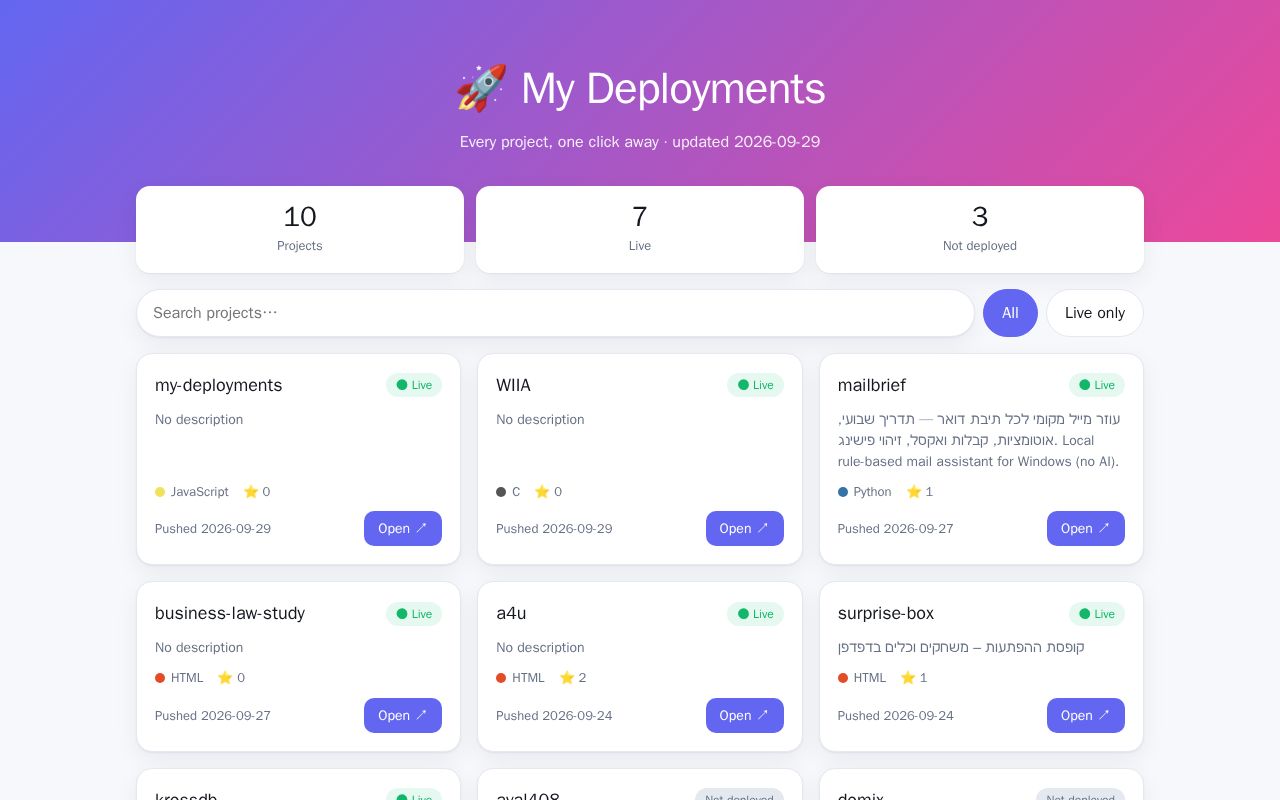Click the HTML language dot on business-law-study
Viewport: 1280px width, 800px height.
160,678
